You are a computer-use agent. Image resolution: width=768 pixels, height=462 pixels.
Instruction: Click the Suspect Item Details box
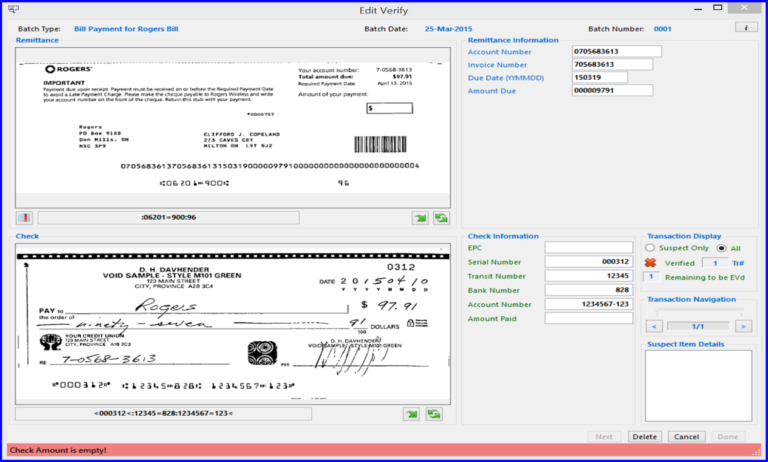coord(698,386)
